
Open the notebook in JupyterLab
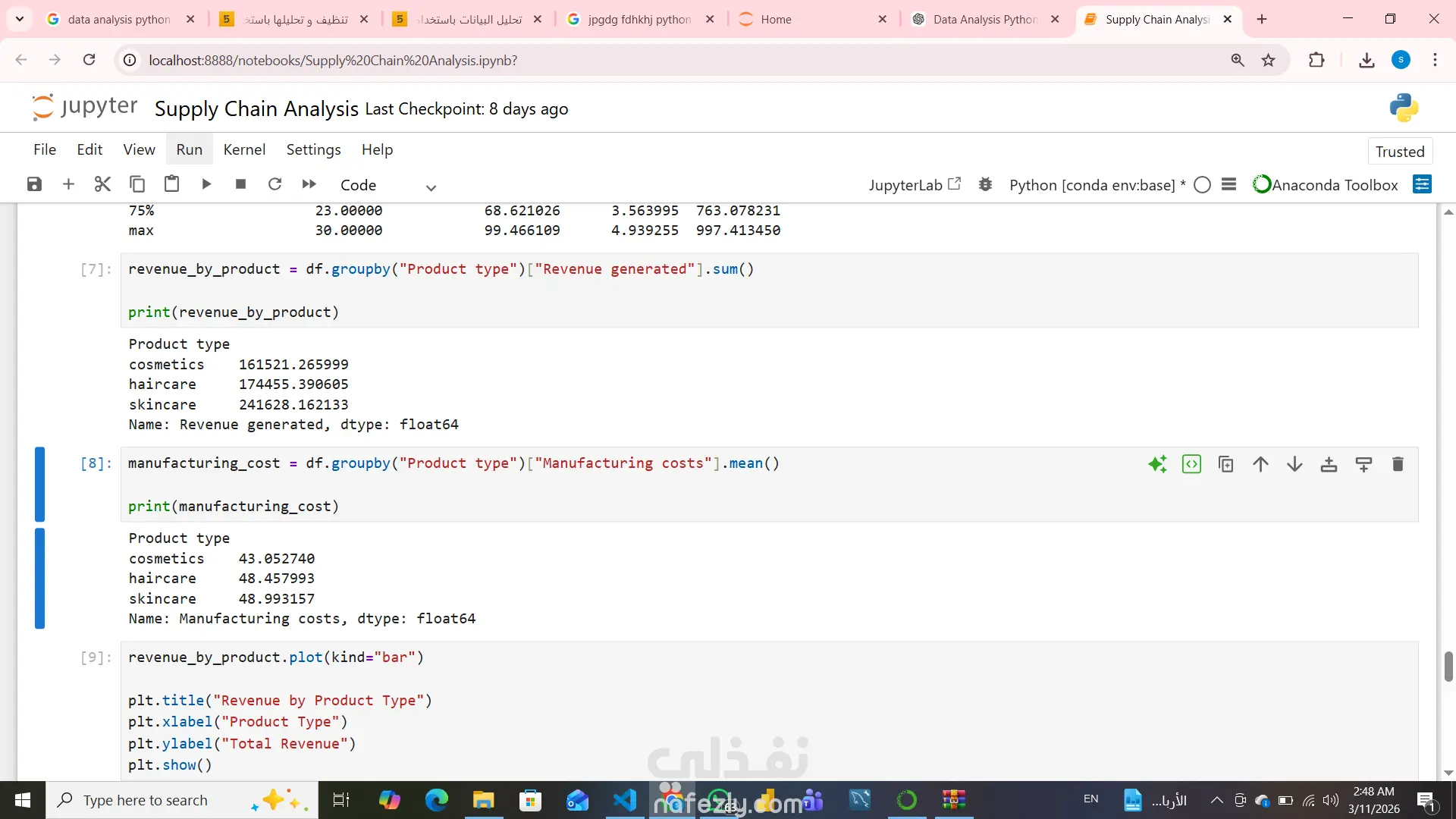915,185
